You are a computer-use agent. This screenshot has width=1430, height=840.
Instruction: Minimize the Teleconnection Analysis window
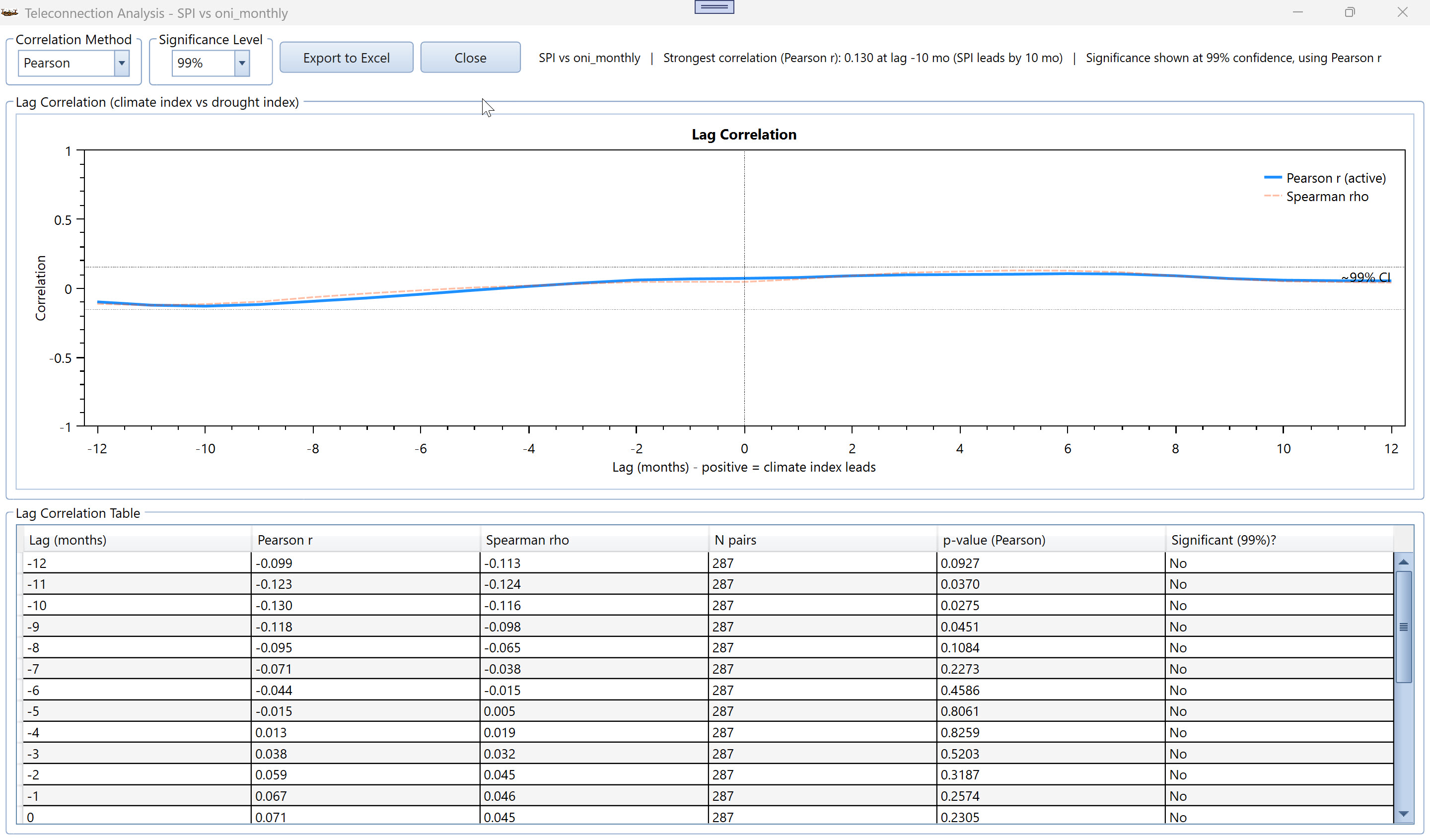[1297, 12]
